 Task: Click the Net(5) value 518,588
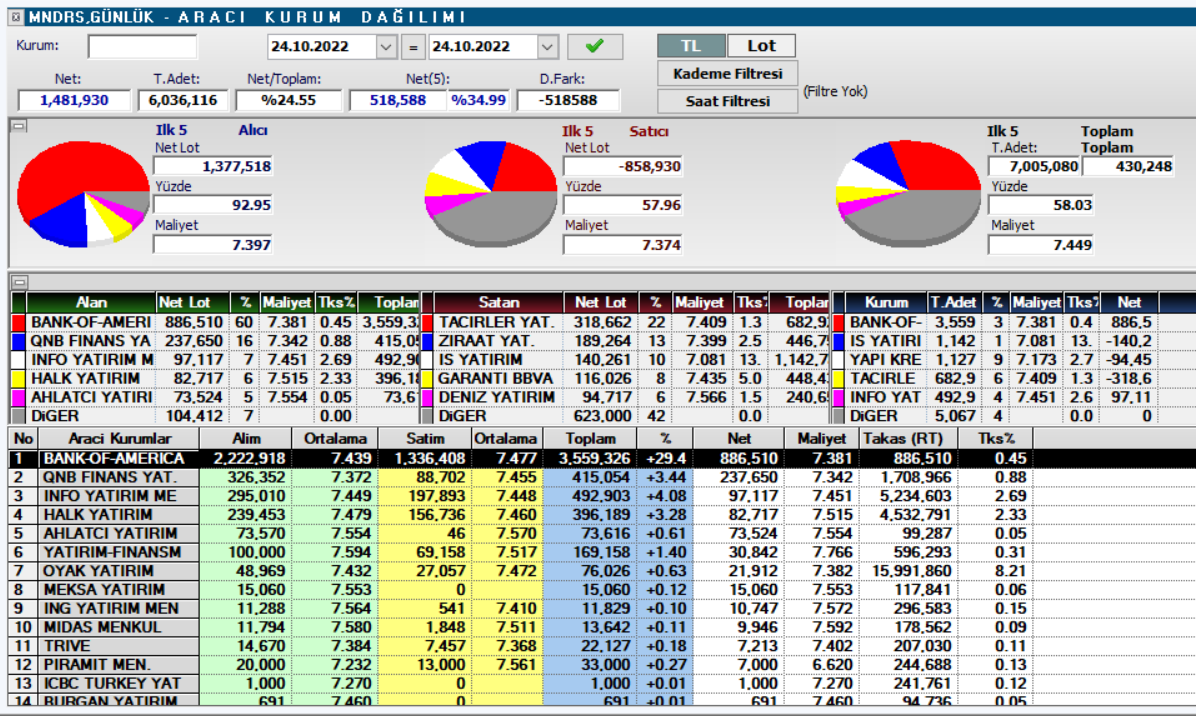pyautogui.click(x=397, y=100)
